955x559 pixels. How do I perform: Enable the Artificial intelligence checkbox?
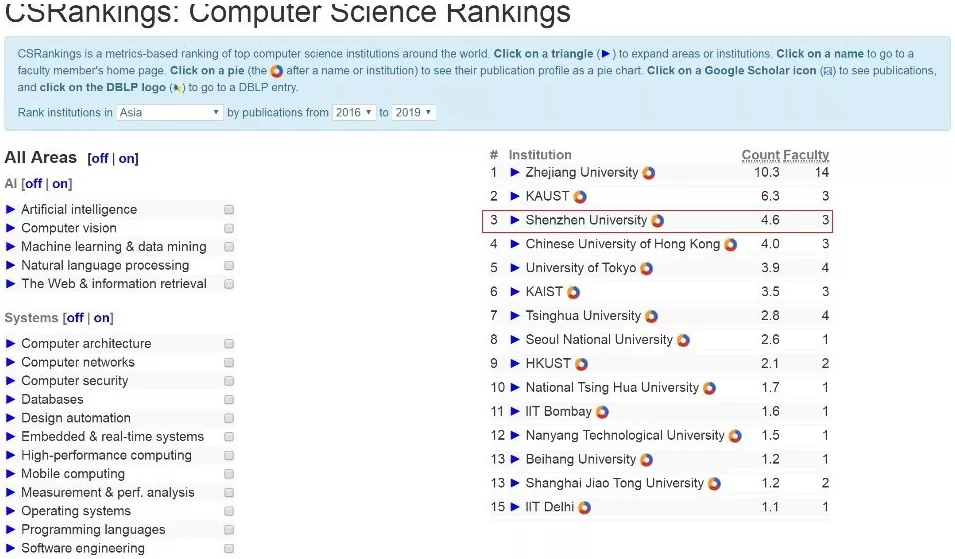pyautogui.click(x=229, y=209)
